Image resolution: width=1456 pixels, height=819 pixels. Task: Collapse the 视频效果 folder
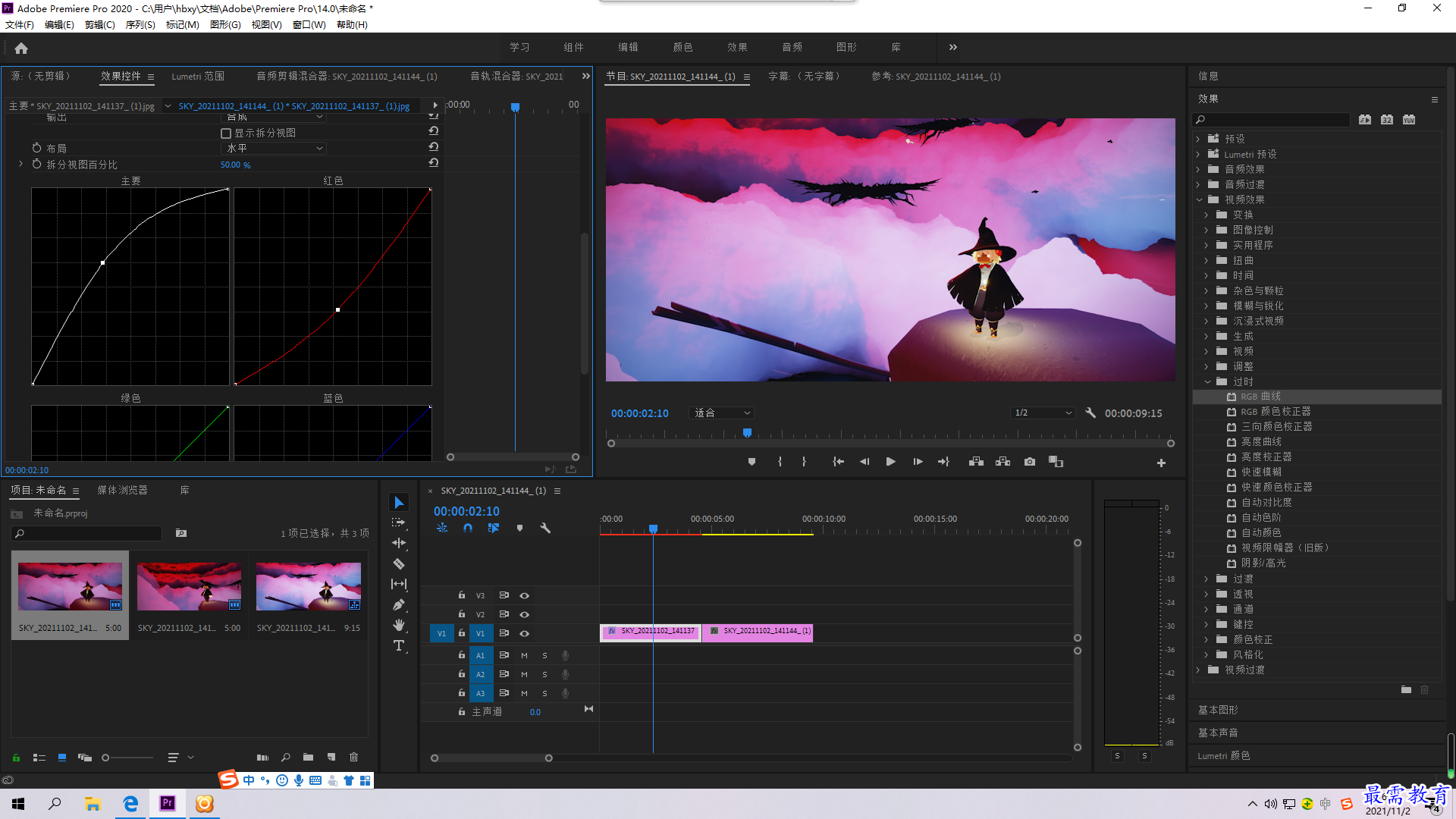(1200, 200)
